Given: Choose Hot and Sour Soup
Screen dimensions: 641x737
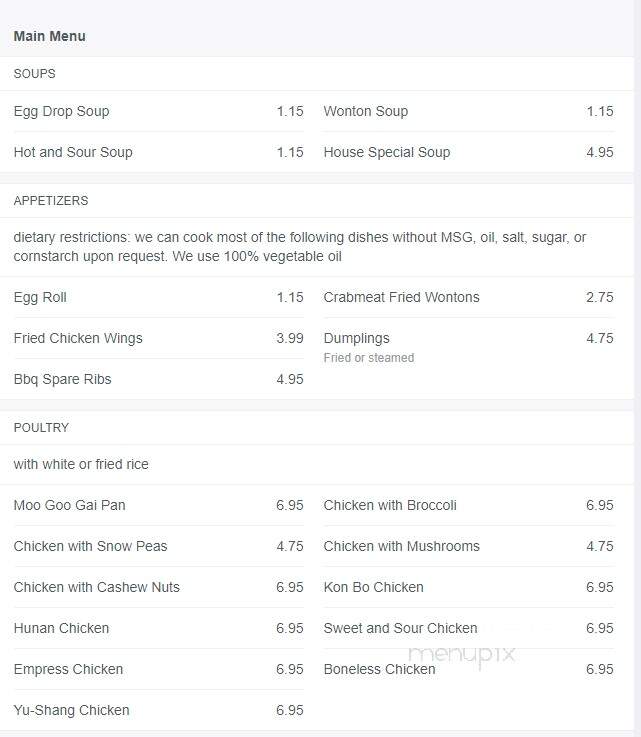Looking at the screenshot, I should pyautogui.click(x=158, y=152).
